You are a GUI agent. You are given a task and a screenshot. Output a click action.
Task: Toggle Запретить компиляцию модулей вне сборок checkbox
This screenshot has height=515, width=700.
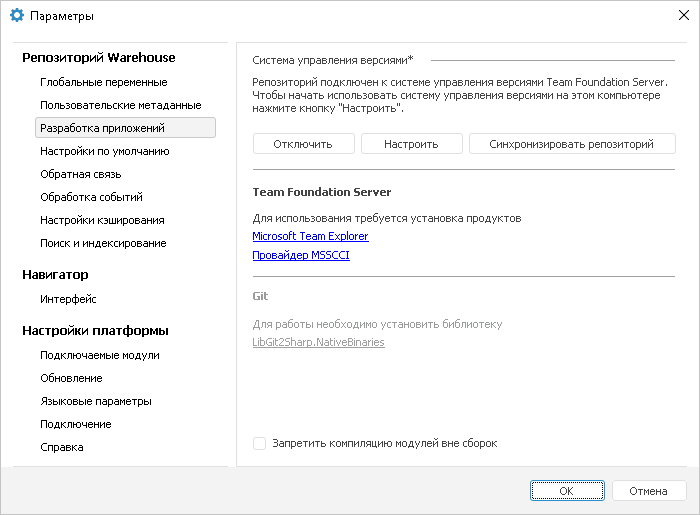click(259, 443)
